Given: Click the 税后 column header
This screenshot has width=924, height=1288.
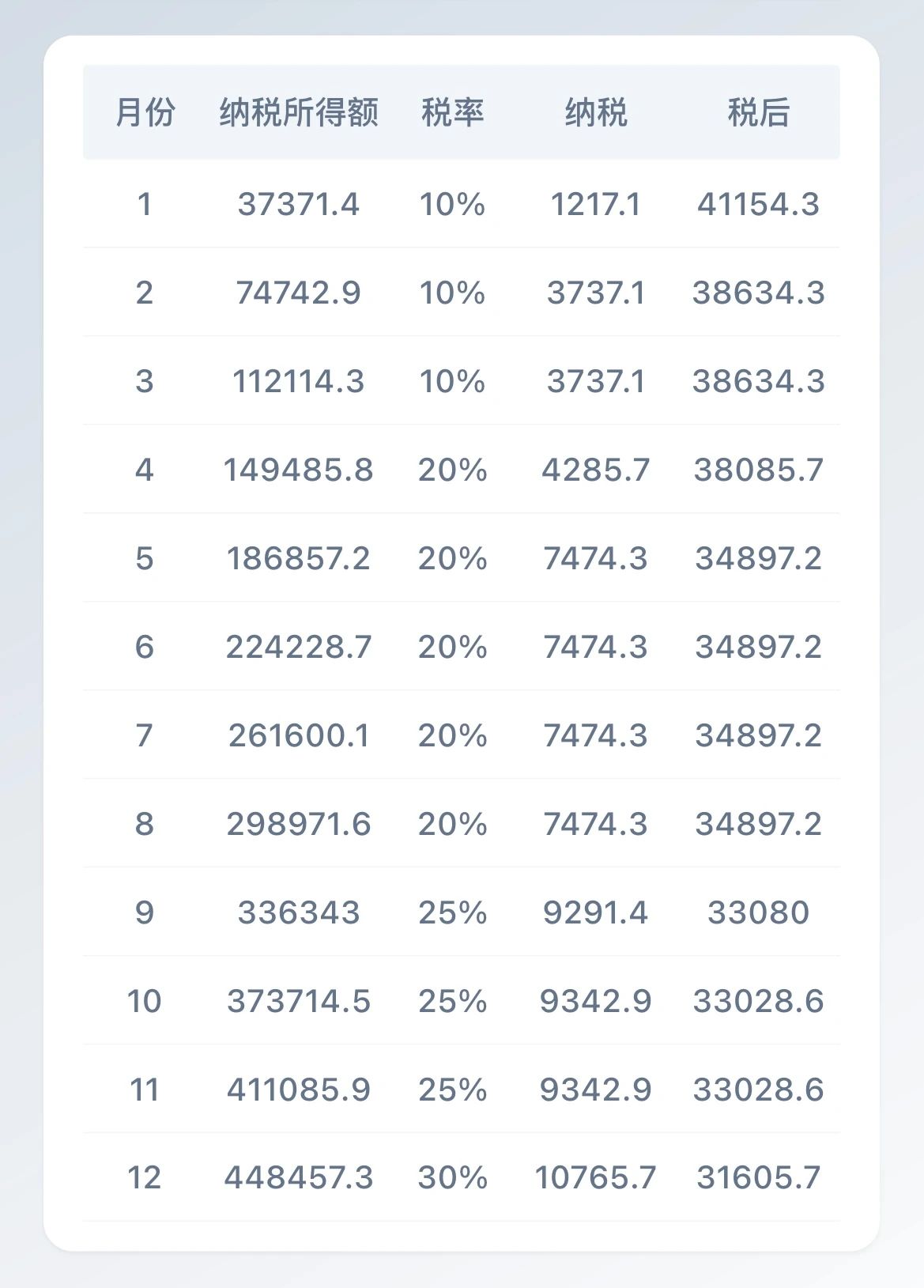Looking at the screenshot, I should click(x=758, y=112).
